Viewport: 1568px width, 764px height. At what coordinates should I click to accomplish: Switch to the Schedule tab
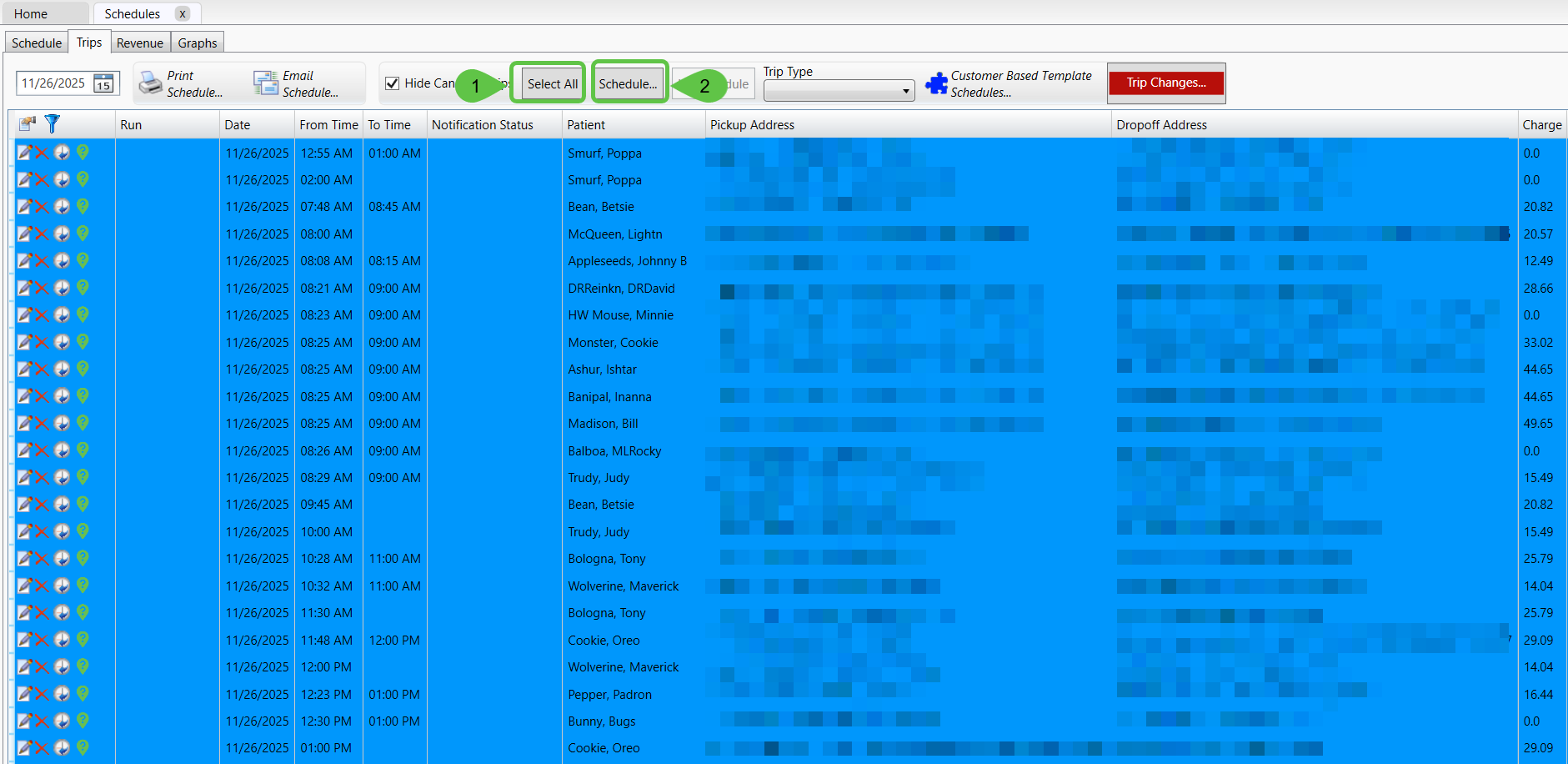coord(37,43)
